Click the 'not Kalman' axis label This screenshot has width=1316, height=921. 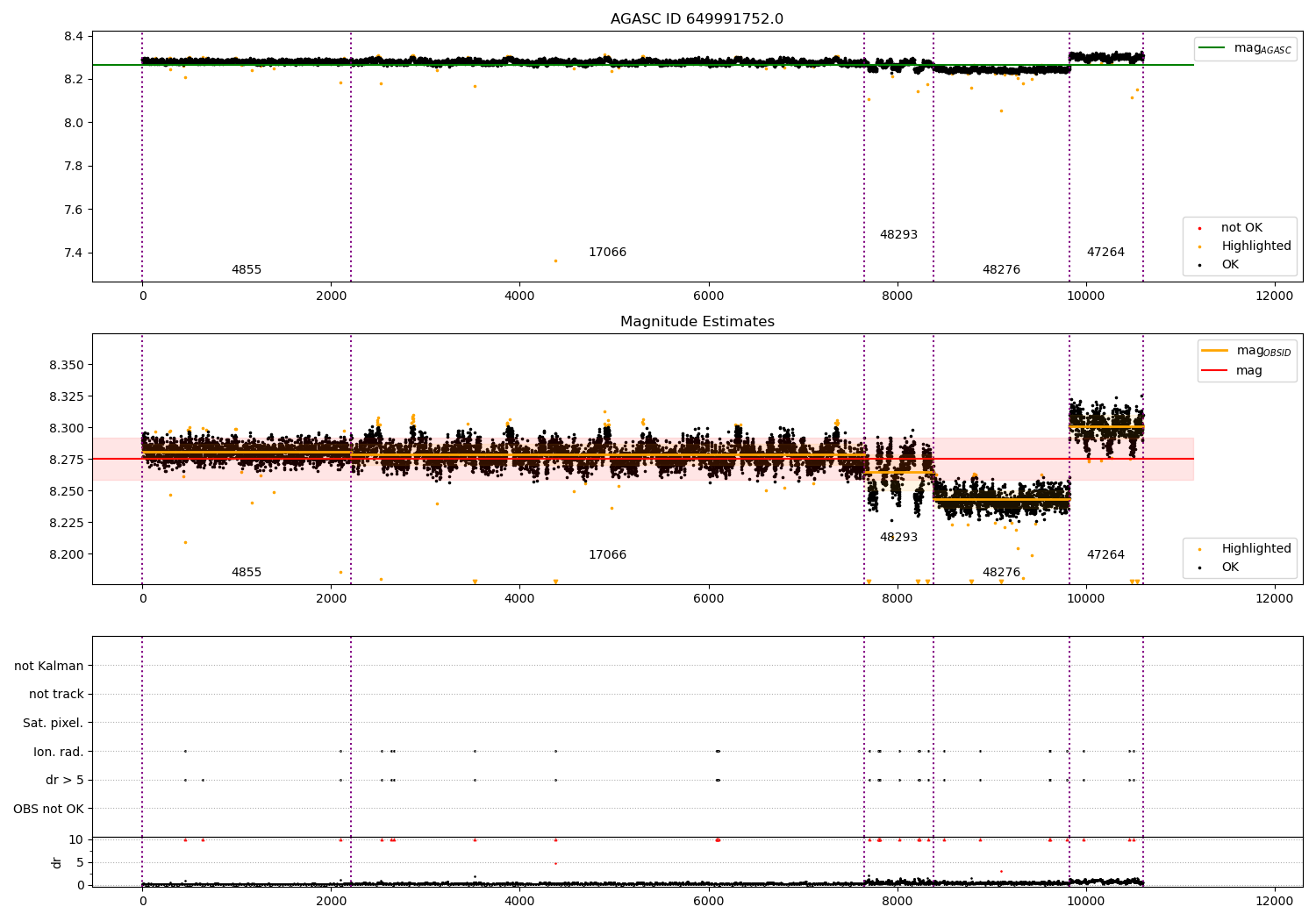point(49,666)
